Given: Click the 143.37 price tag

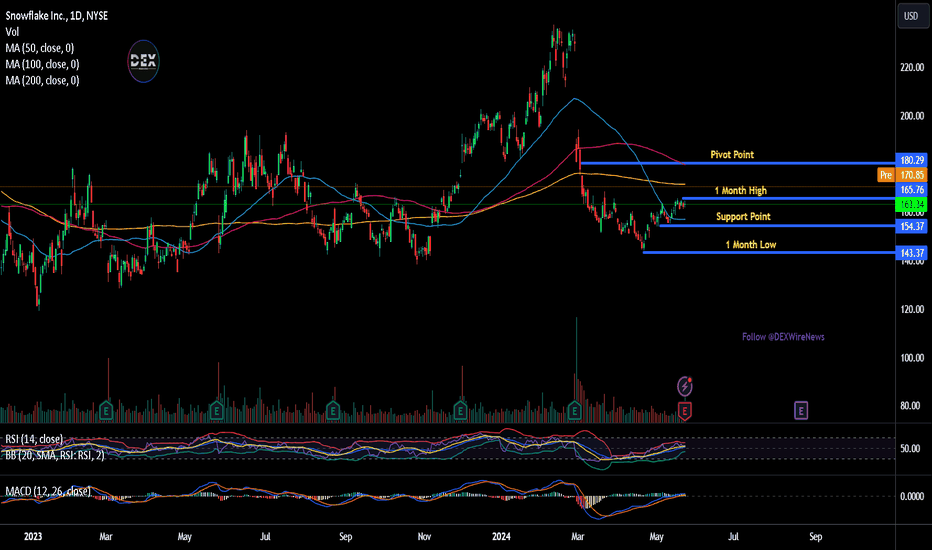Looking at the screenshot, I should pyautogui.click(x=912, y=253).
